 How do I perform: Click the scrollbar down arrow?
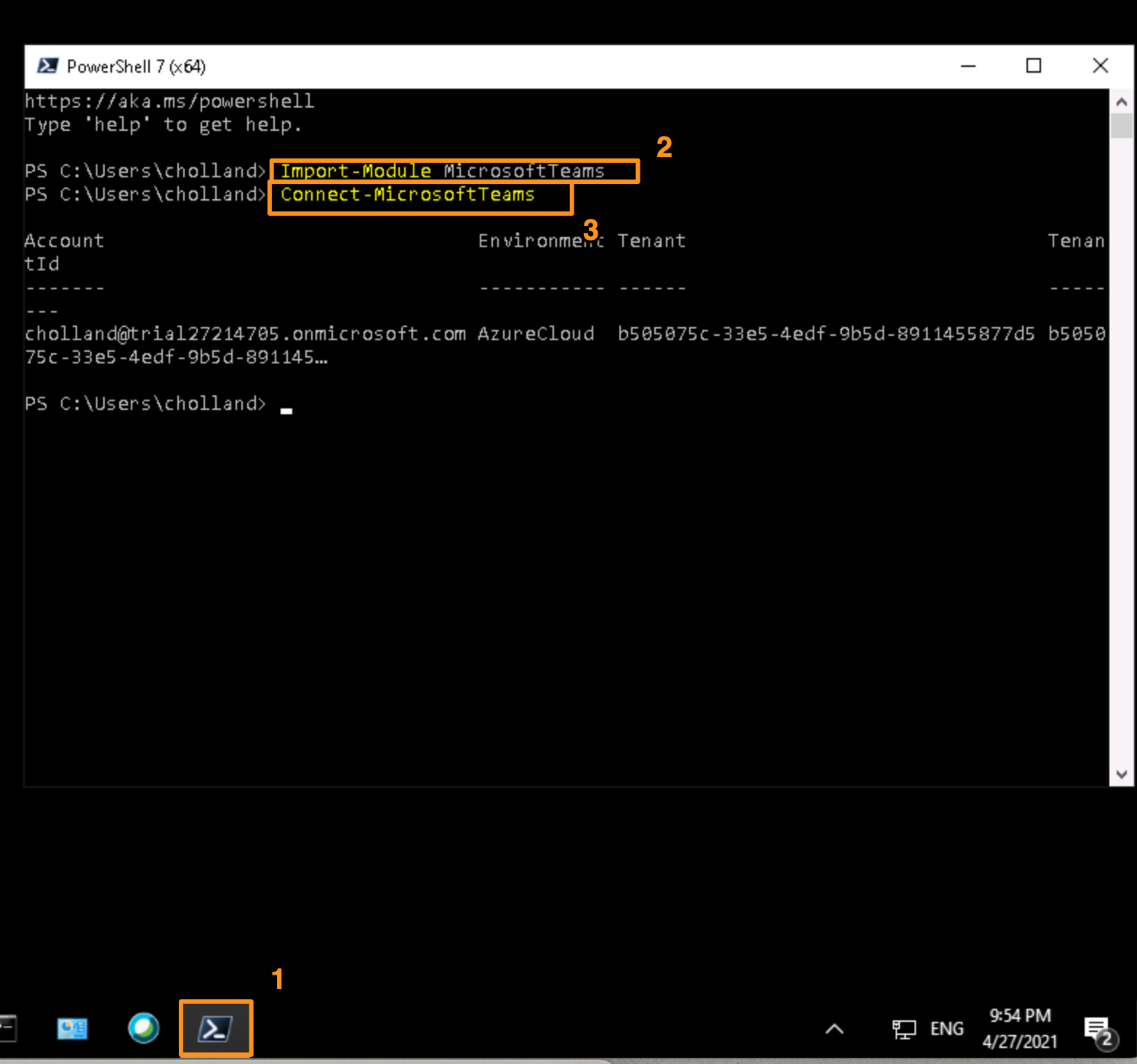coord(1121,774)
